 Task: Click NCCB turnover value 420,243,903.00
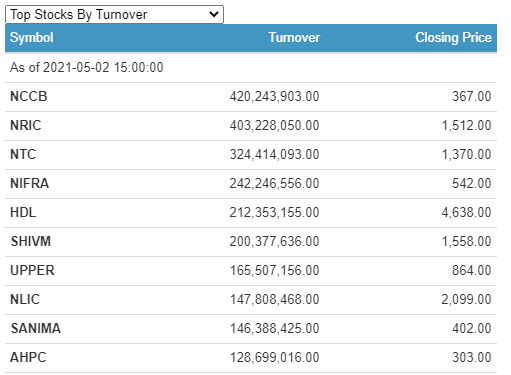(274, 97)
